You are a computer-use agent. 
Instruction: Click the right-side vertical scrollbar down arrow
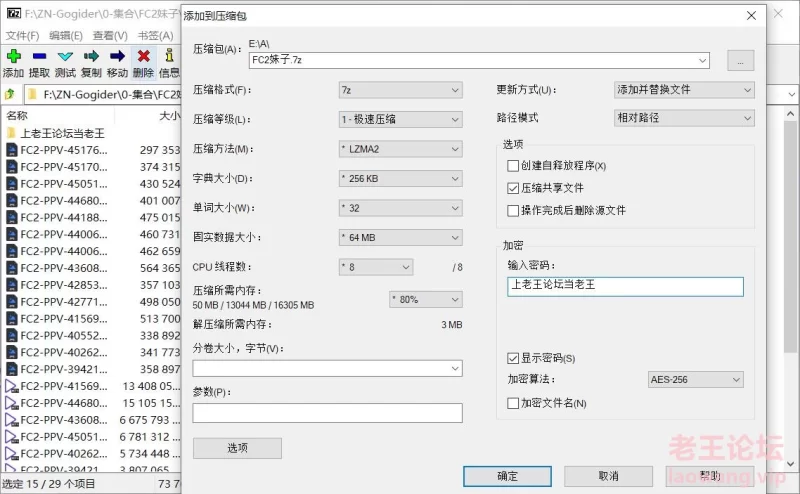pyautogui.click(x=790, y=464)
